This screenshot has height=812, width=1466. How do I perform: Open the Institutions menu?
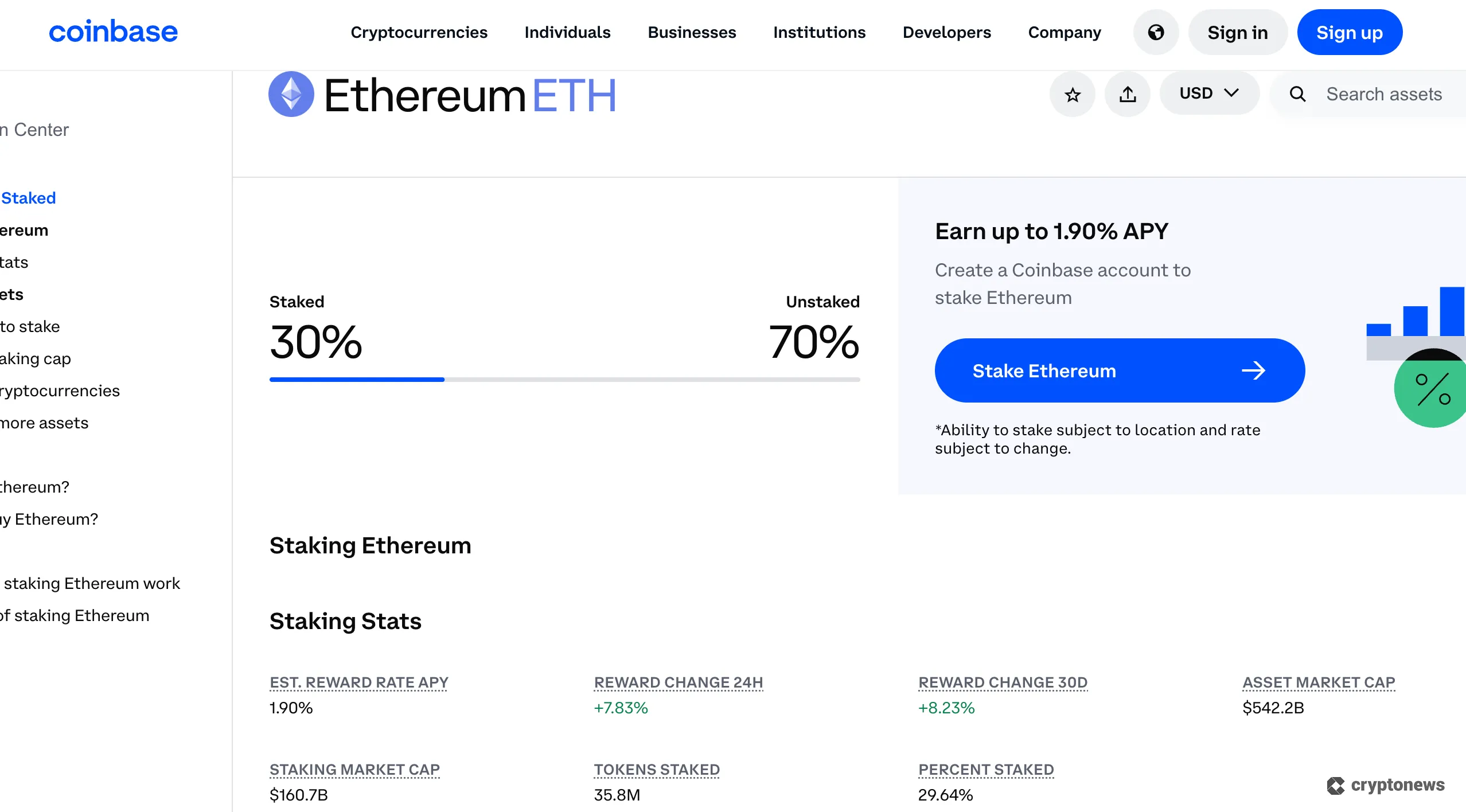(x=820, y=33)
